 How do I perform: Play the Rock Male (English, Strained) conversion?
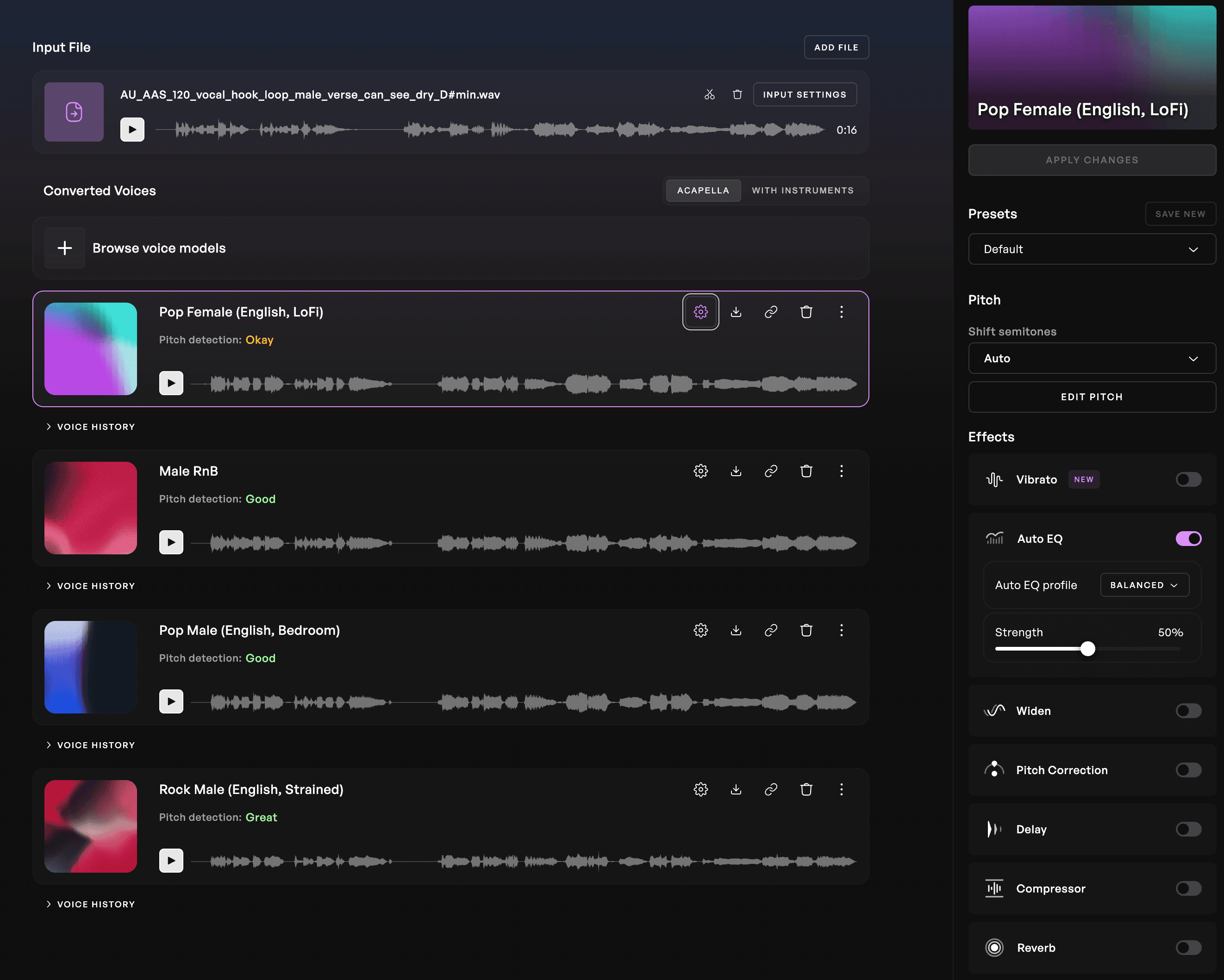click(171, 861)
